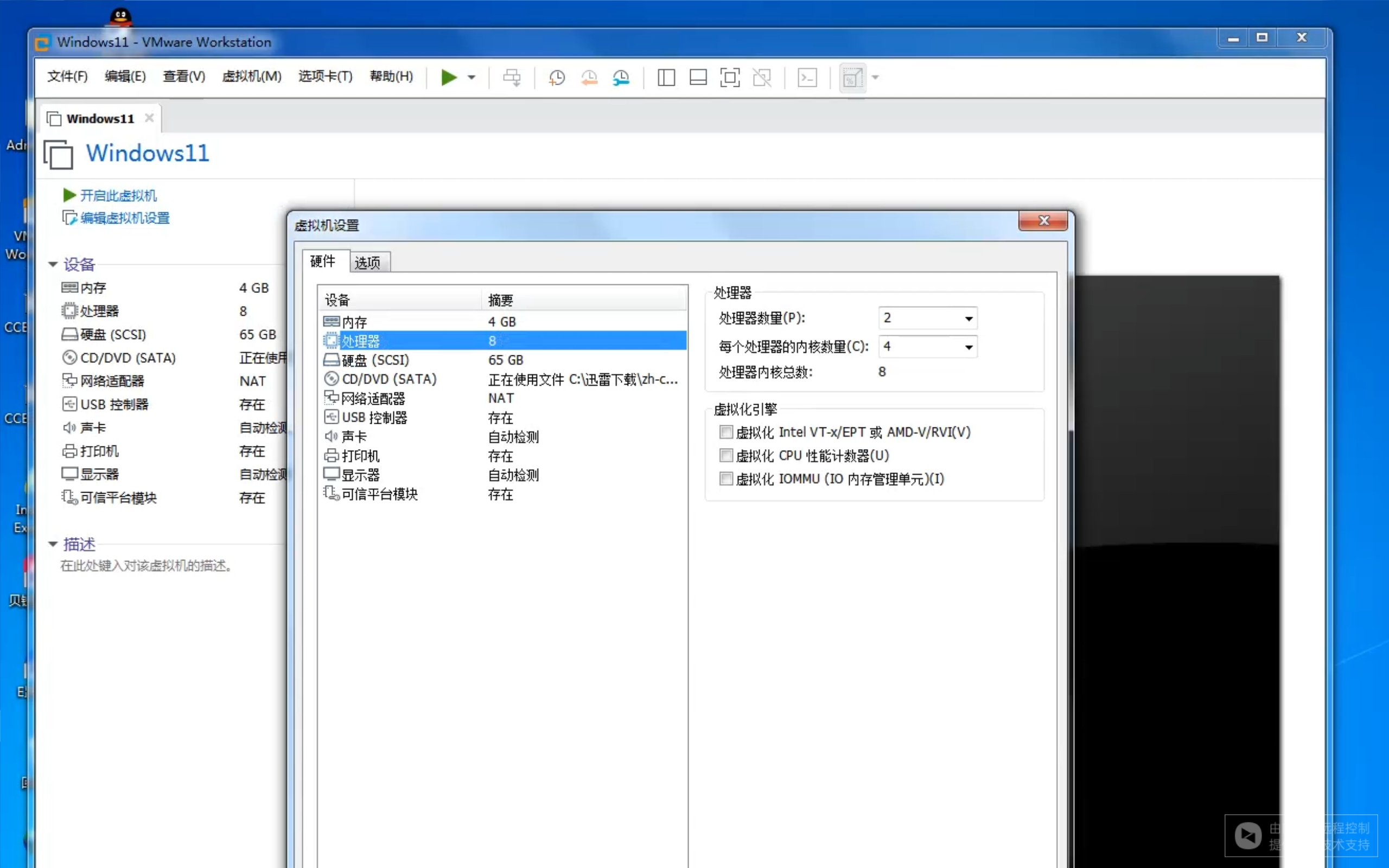Click the green power-on play toolbar icon
Screen dimensions: 1389x868
pyautogui.click(x=448, y=77)
